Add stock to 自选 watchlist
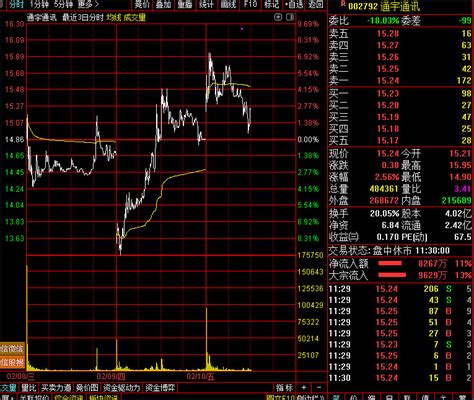Viewport: 474px width, 400px height. pos(294,4)
